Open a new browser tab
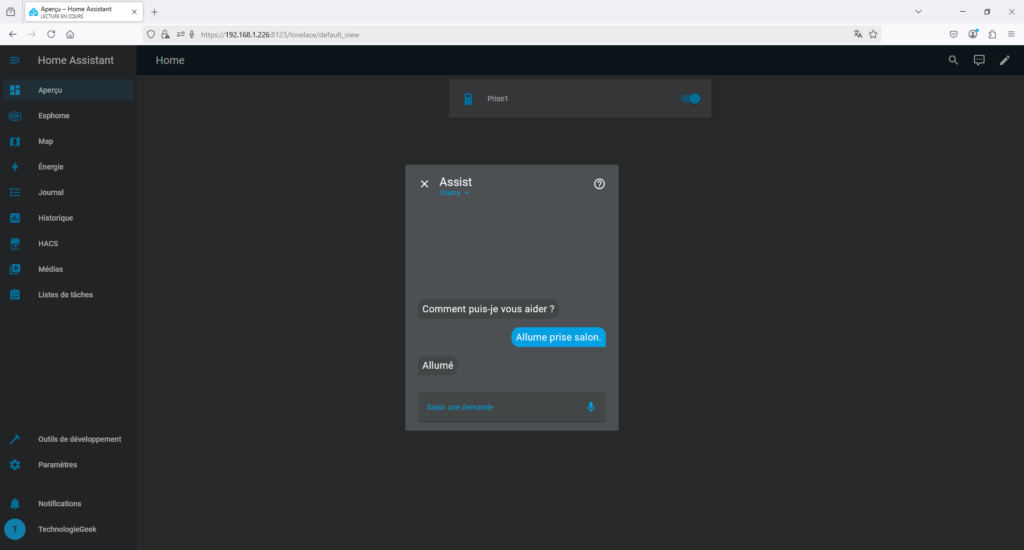 pos(154,12)
